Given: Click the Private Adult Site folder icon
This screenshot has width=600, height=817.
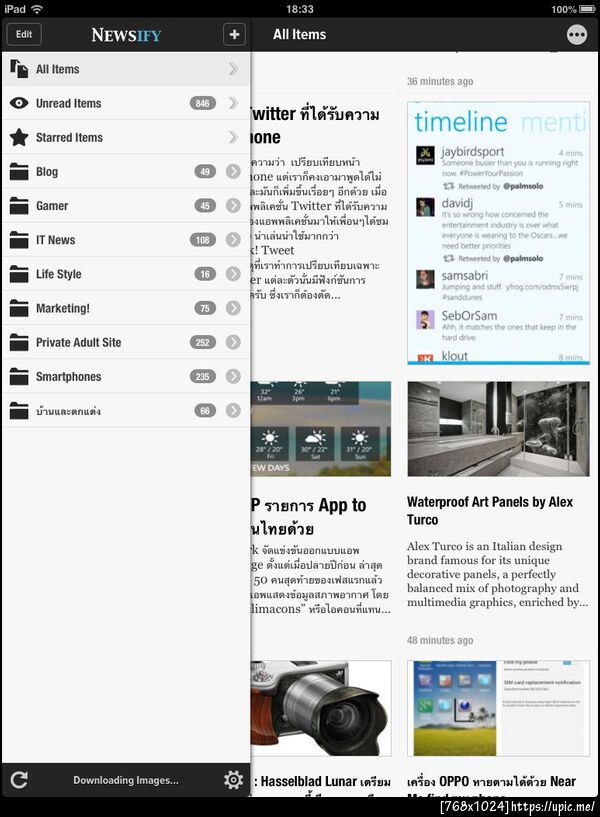Looking at the screenshot, I should click(19, 342).
